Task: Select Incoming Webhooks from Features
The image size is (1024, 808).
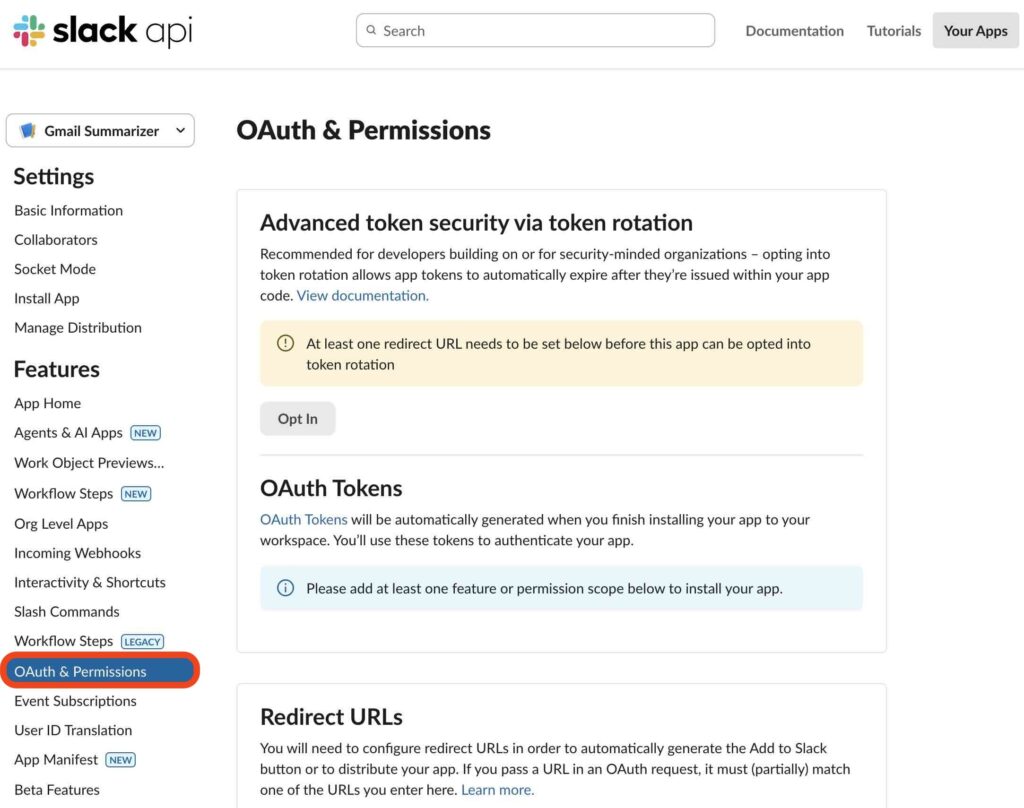Action: coord(77,552)
